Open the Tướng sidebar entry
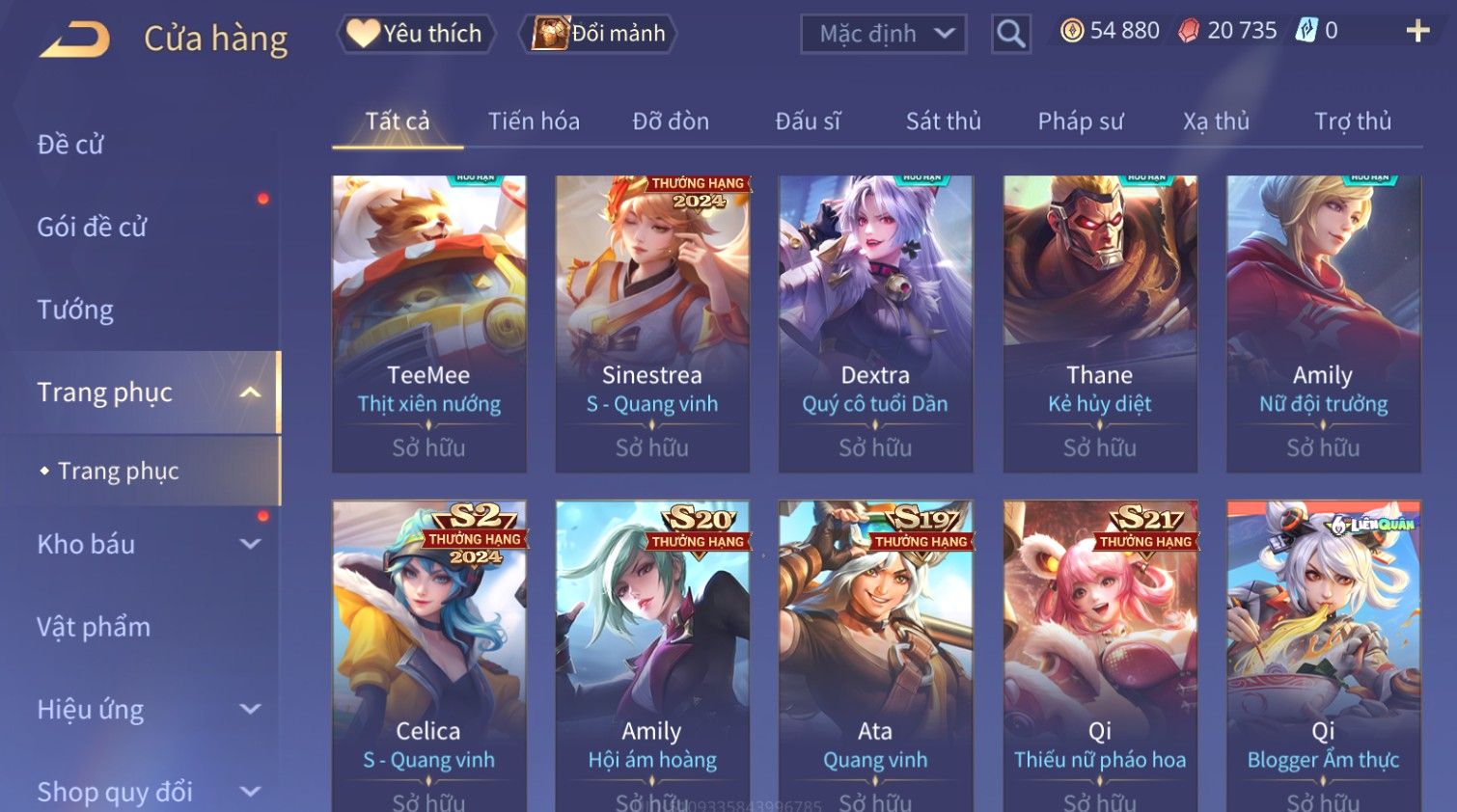The image size is (1457, 812). click(x=75, y=310)
